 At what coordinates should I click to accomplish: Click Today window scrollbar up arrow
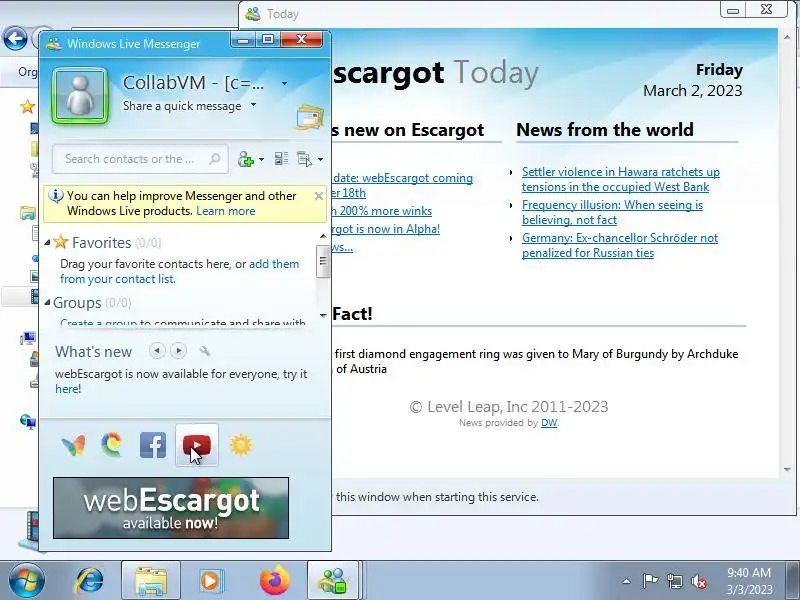[x=787, y=37]
